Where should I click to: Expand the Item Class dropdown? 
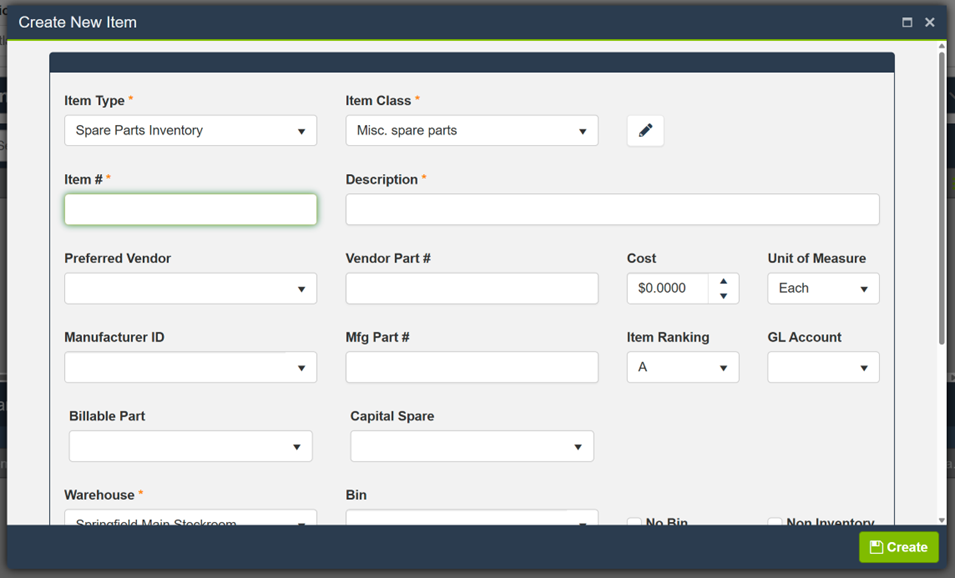[x=471, y=131]
